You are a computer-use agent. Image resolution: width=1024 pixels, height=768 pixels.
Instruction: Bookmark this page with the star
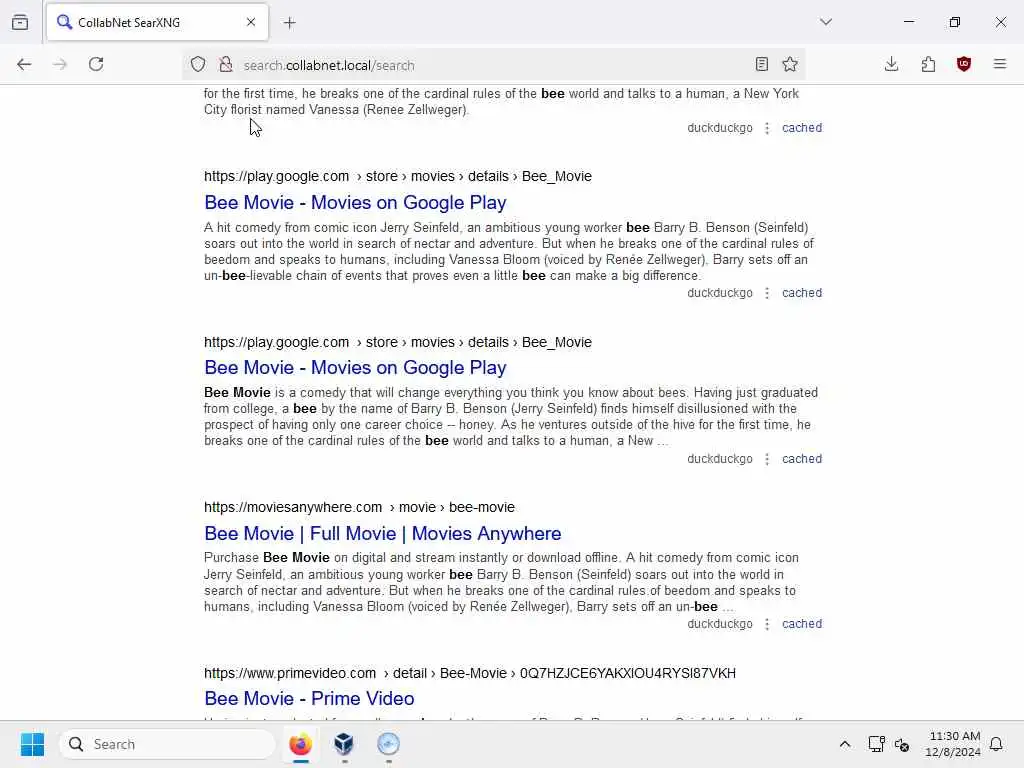click(790, 64)
